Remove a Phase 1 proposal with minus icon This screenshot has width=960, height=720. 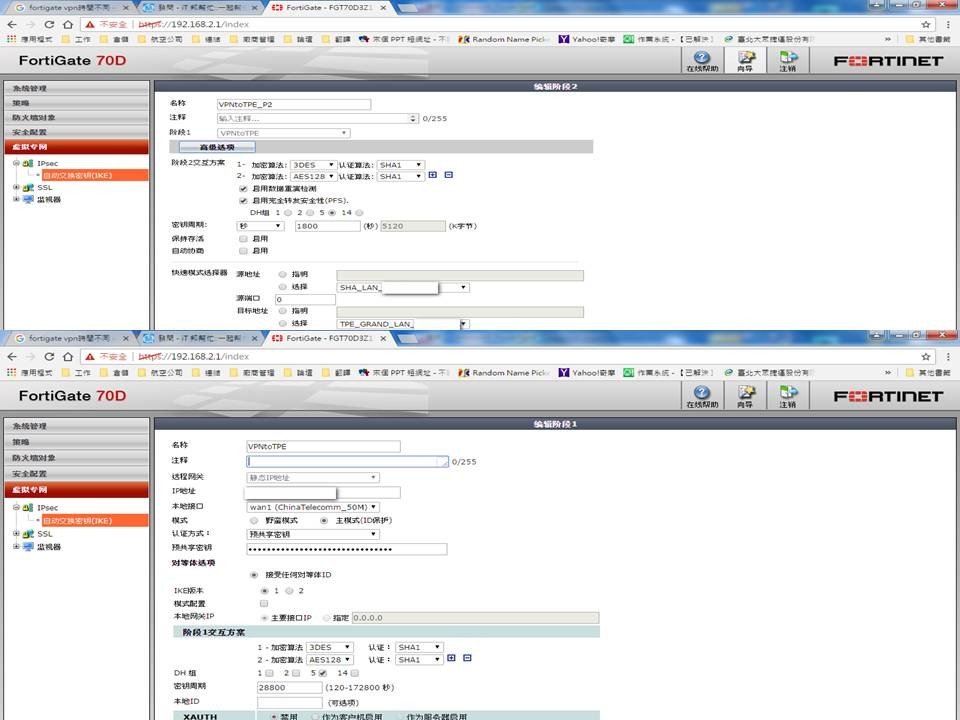(x=467, y=658)
